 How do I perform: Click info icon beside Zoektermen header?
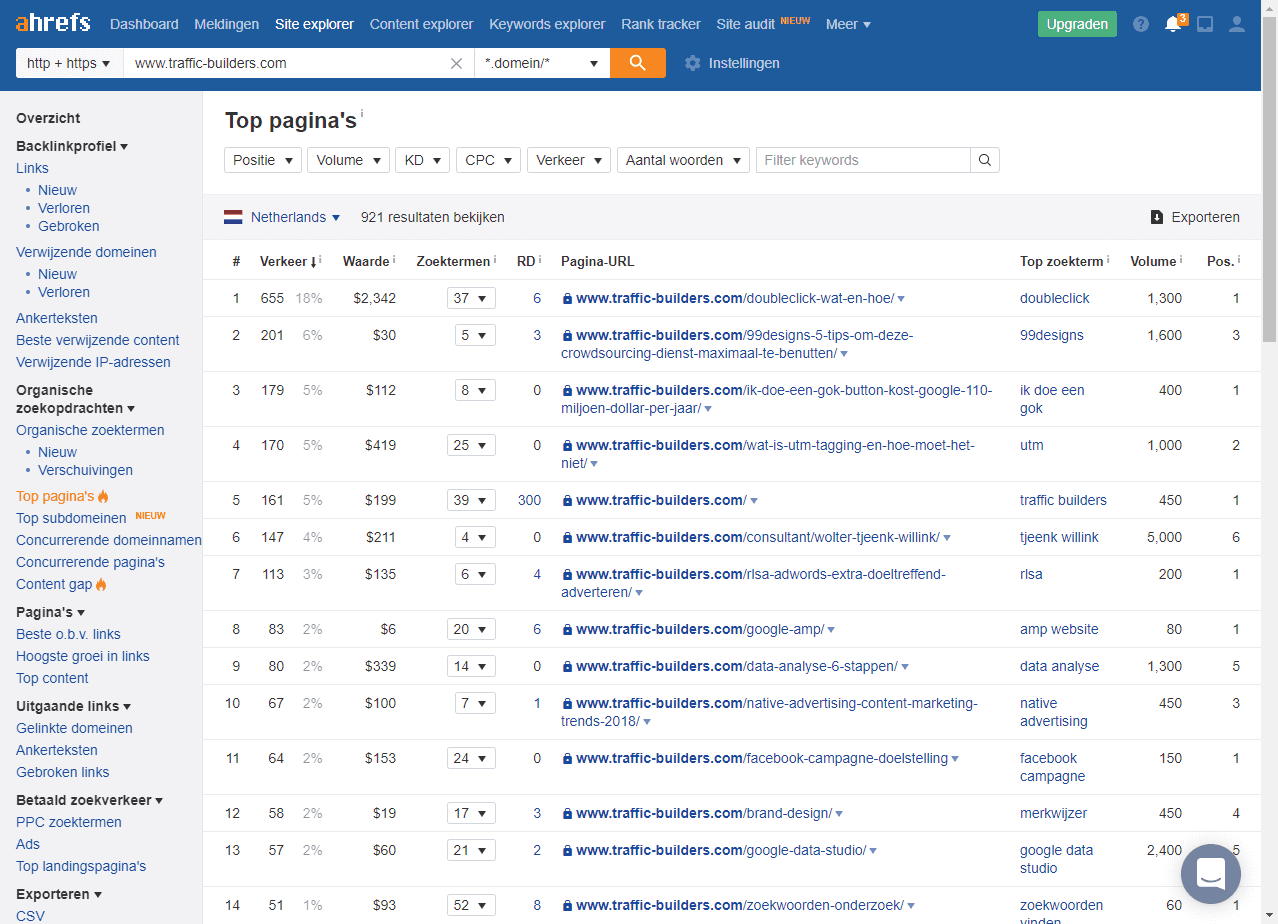pyautogui.click(x=495, y=260)
